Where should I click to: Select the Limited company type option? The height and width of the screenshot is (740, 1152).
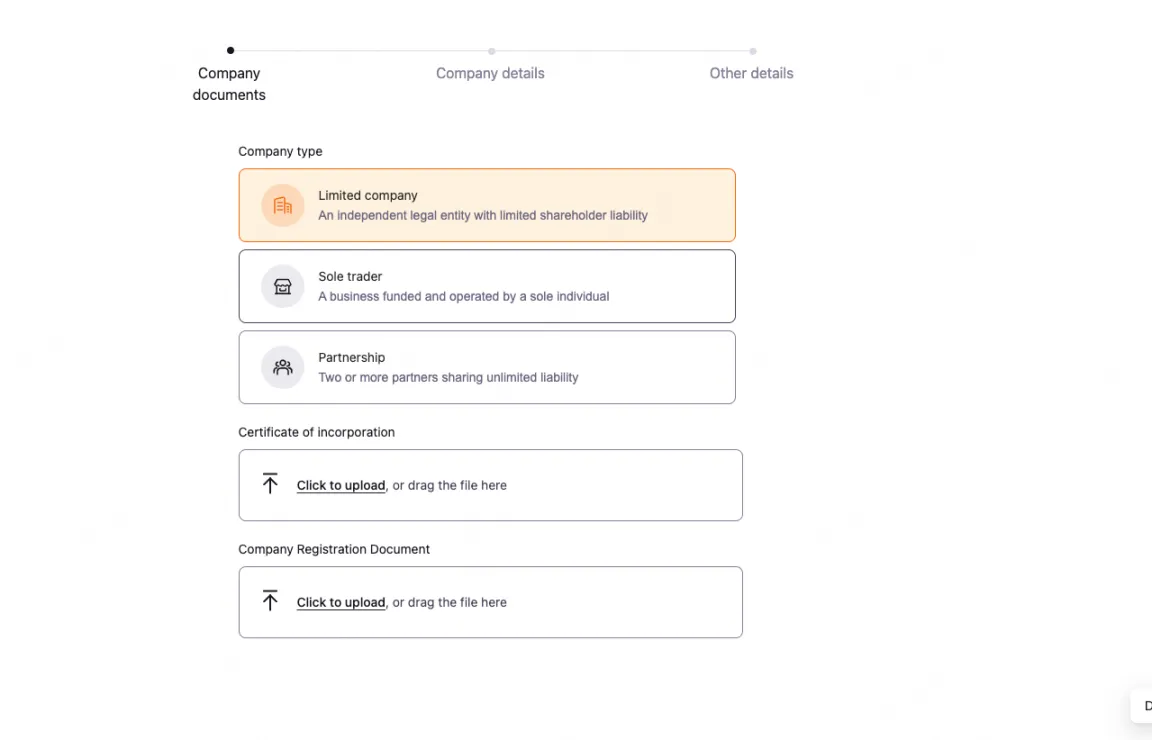(487, 205)
